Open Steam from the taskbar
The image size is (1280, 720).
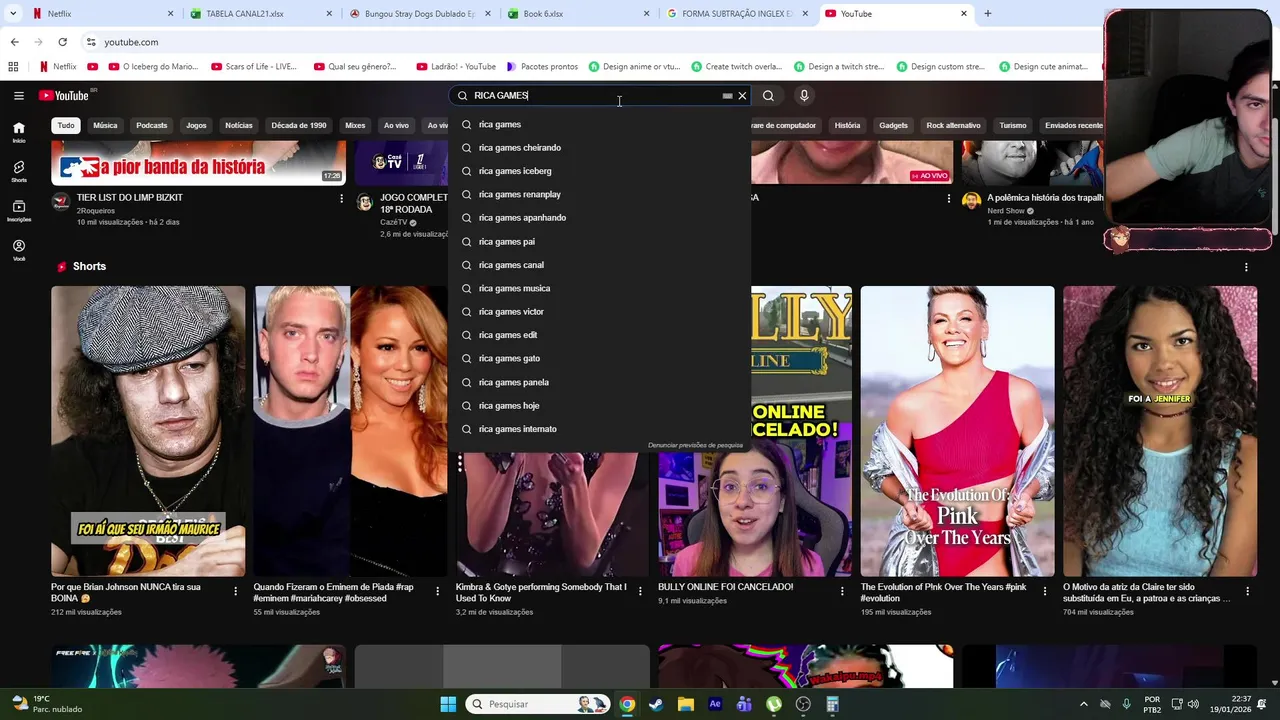pyautogui.click(x=656, y=704)
